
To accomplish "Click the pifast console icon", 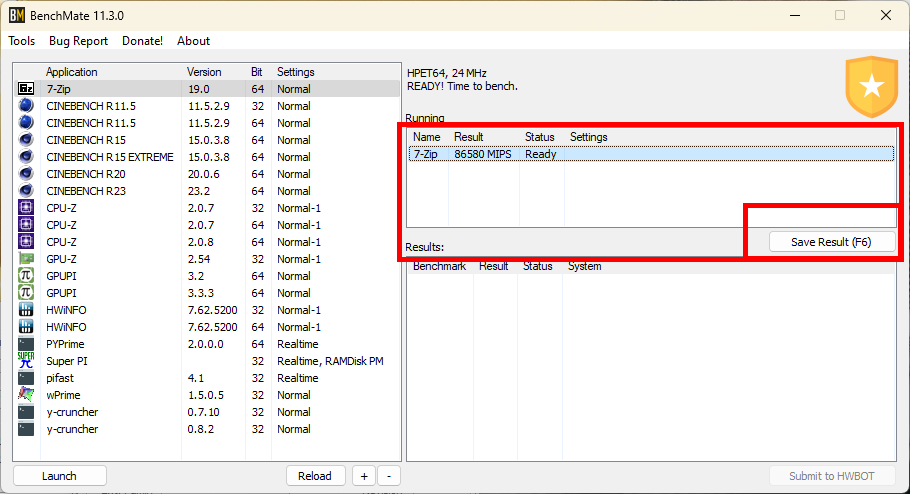I will 26,378.
